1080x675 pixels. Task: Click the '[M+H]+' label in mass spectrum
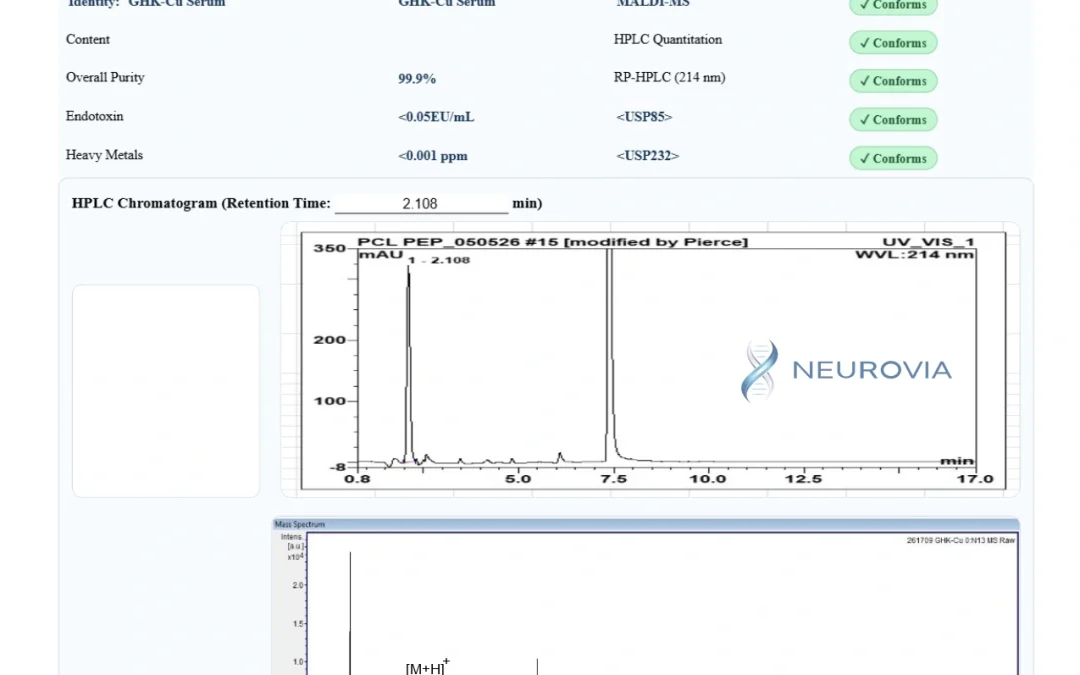coord(427,667)
